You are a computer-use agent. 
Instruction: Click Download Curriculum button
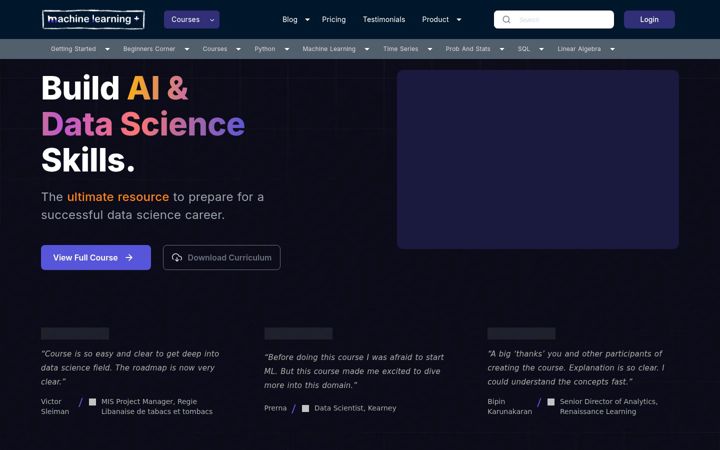pyautogui.click(x=222, y=258)
